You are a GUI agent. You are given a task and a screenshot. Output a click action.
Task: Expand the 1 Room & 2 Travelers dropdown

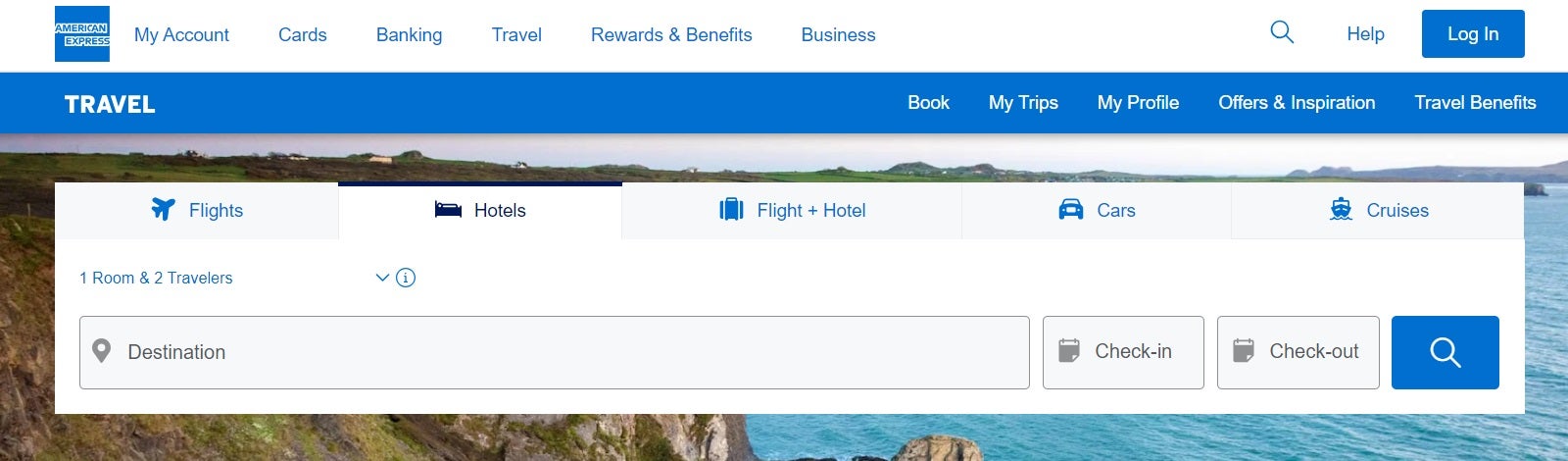(x=382, y=278)
